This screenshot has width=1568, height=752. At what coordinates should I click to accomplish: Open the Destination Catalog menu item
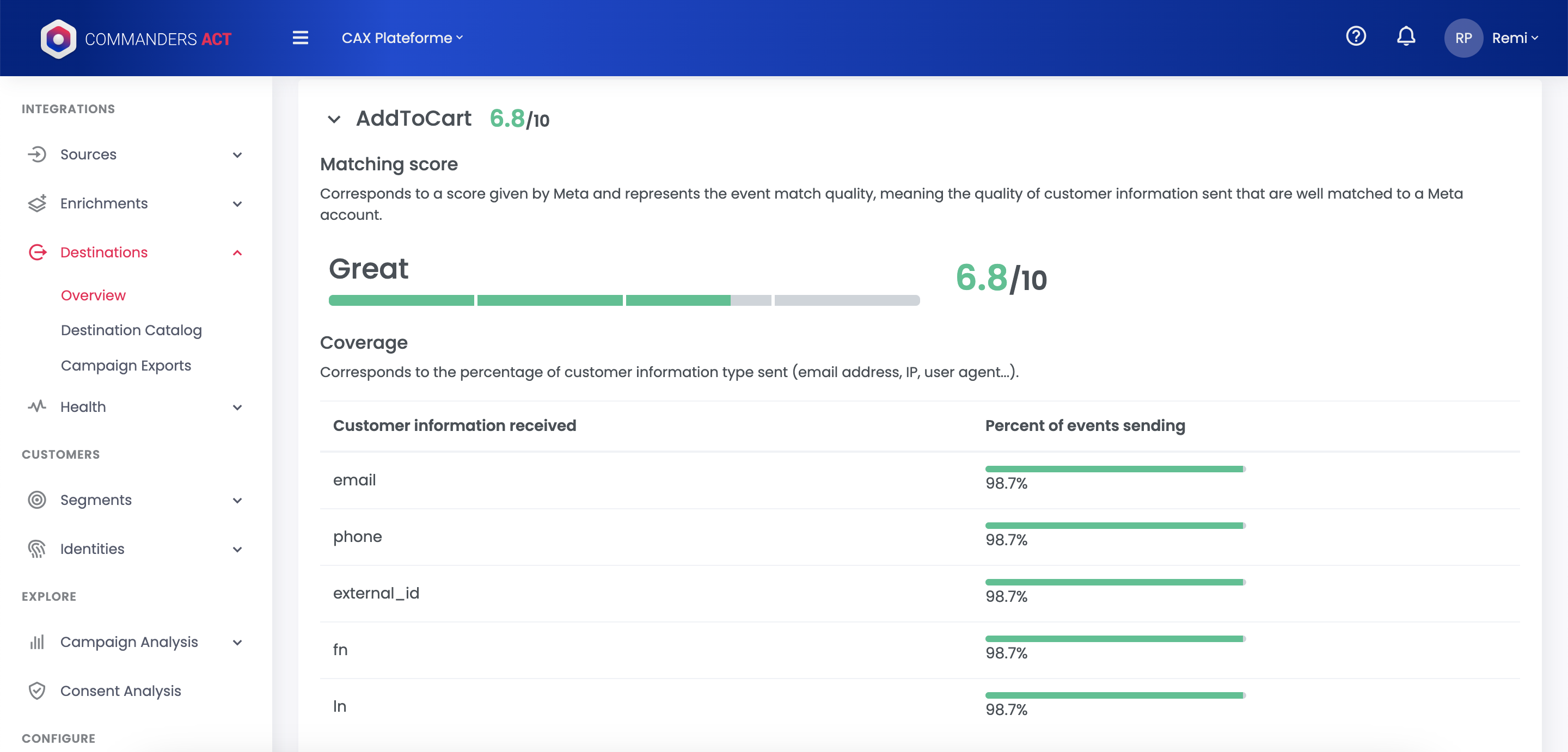tap(131, 330)
